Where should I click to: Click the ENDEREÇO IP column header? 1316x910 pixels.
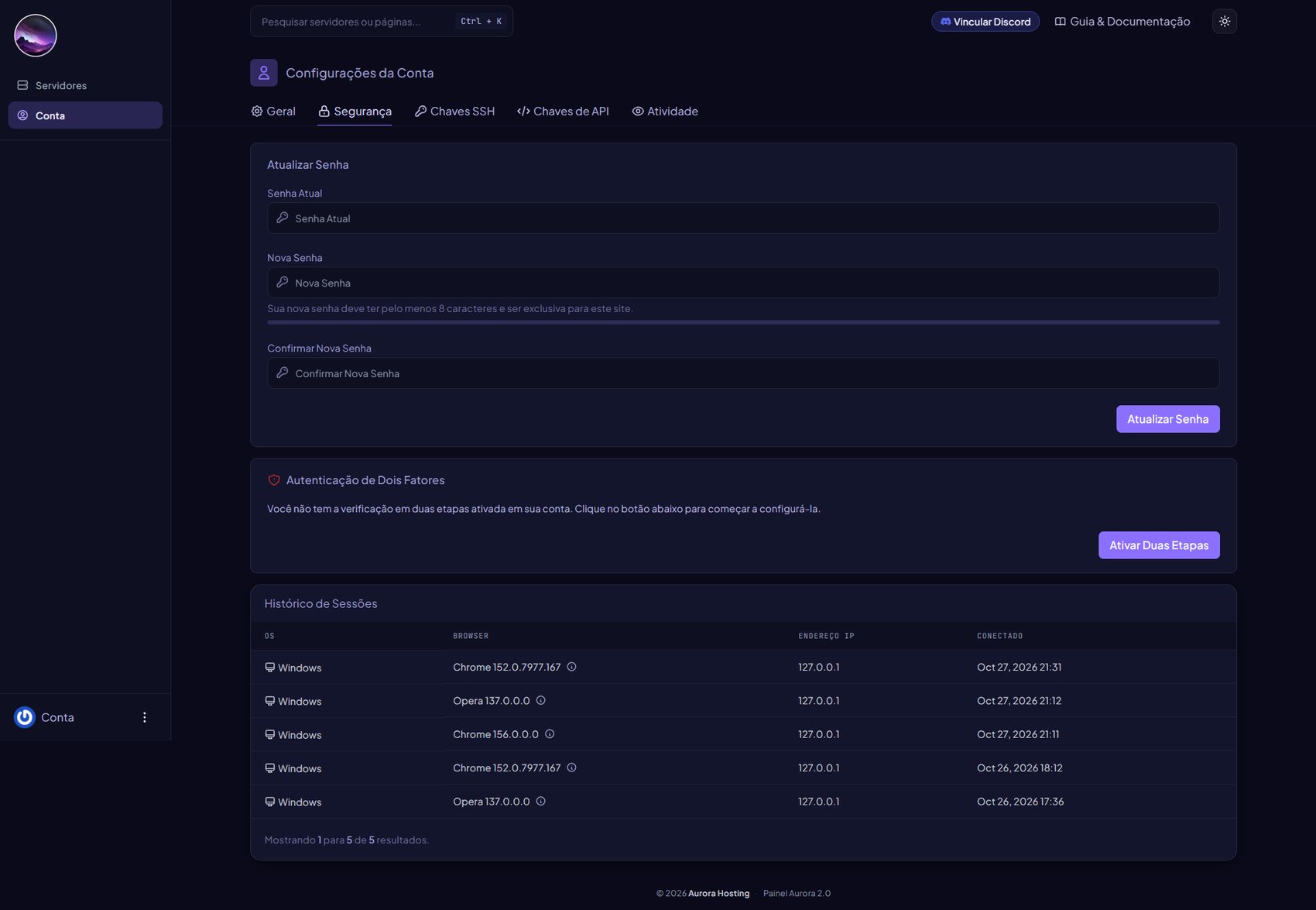pyautogui.click(x=826, y=636)
